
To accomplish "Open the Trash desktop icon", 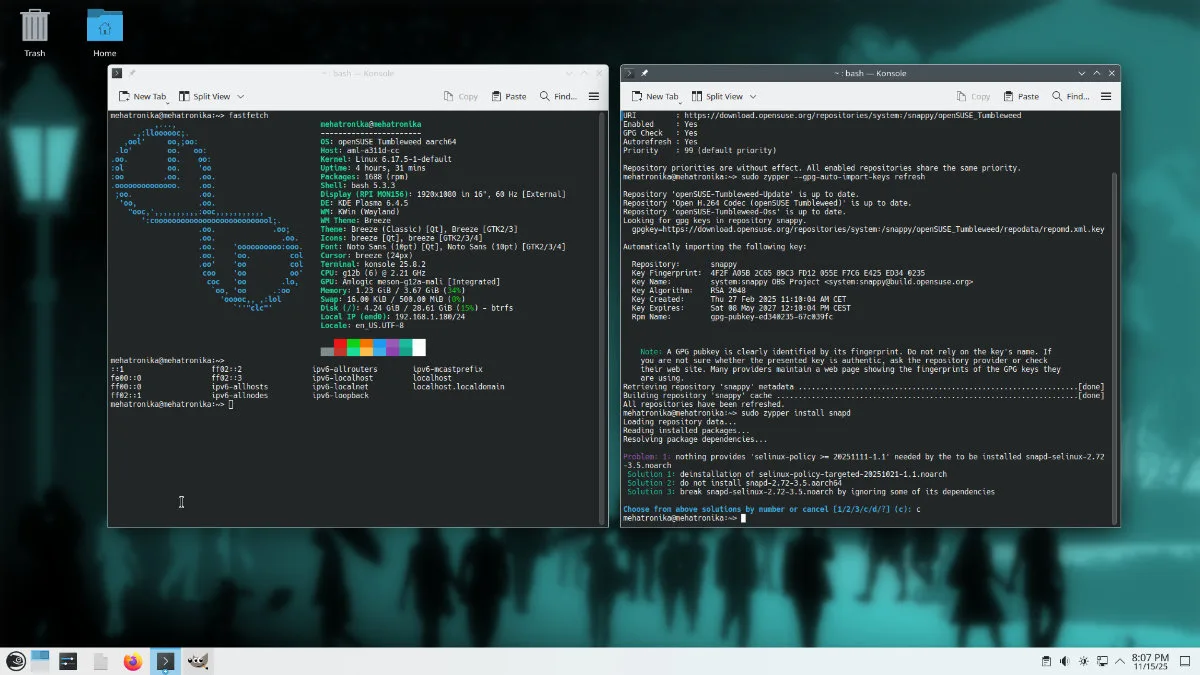I will coord(35,27).
